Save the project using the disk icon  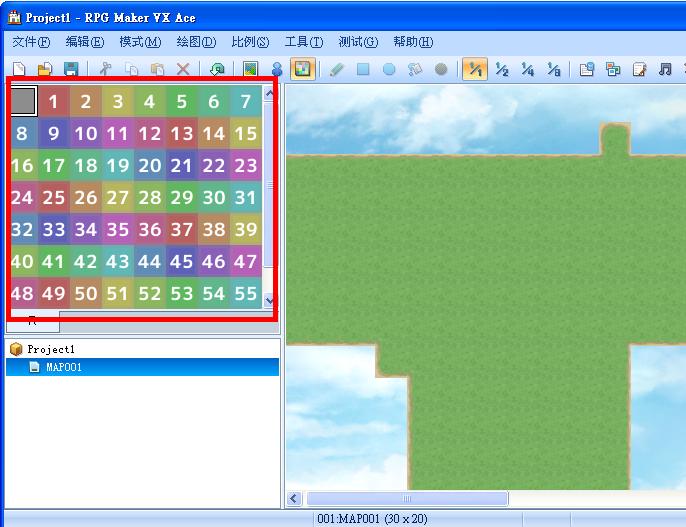coord(70,69)
